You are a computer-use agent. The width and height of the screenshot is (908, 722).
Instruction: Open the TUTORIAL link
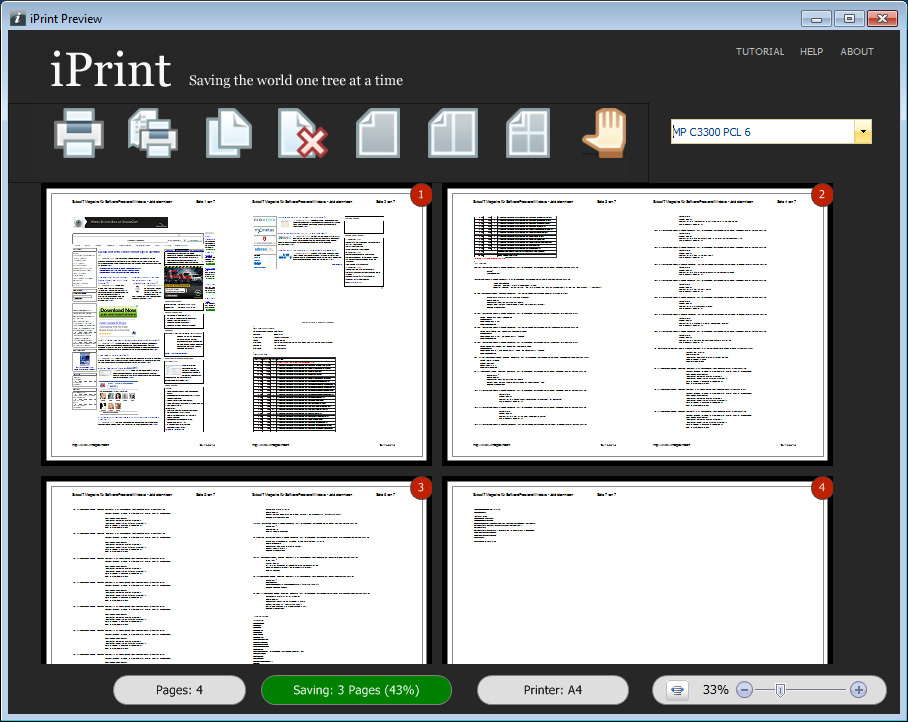tap(760, 52)
